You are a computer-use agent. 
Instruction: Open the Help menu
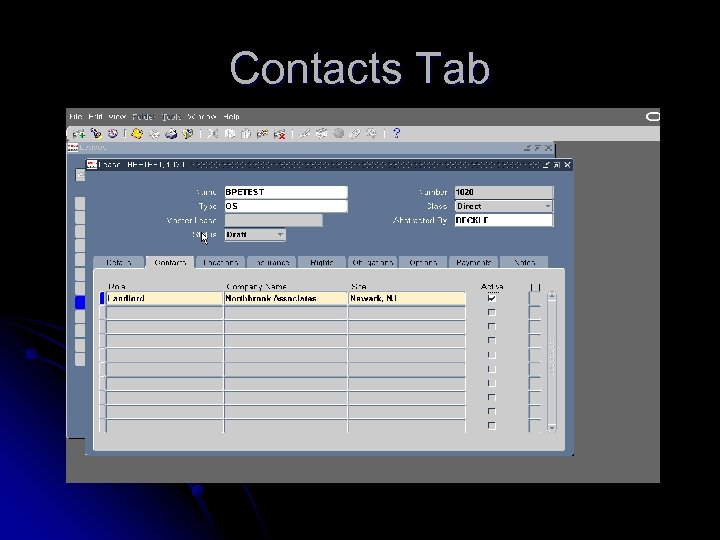coord(231,117)
